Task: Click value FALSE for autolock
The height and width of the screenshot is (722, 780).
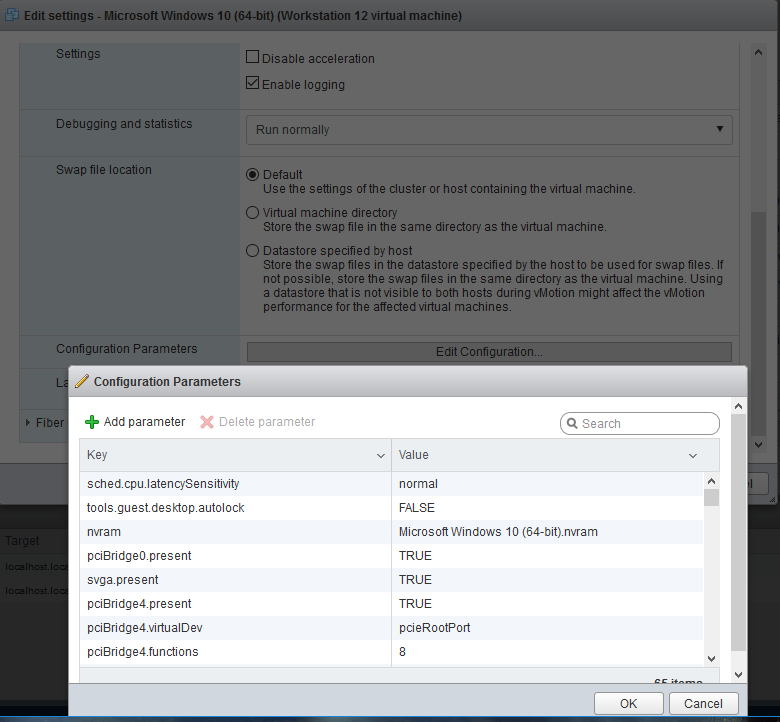Action: point(417,508)
